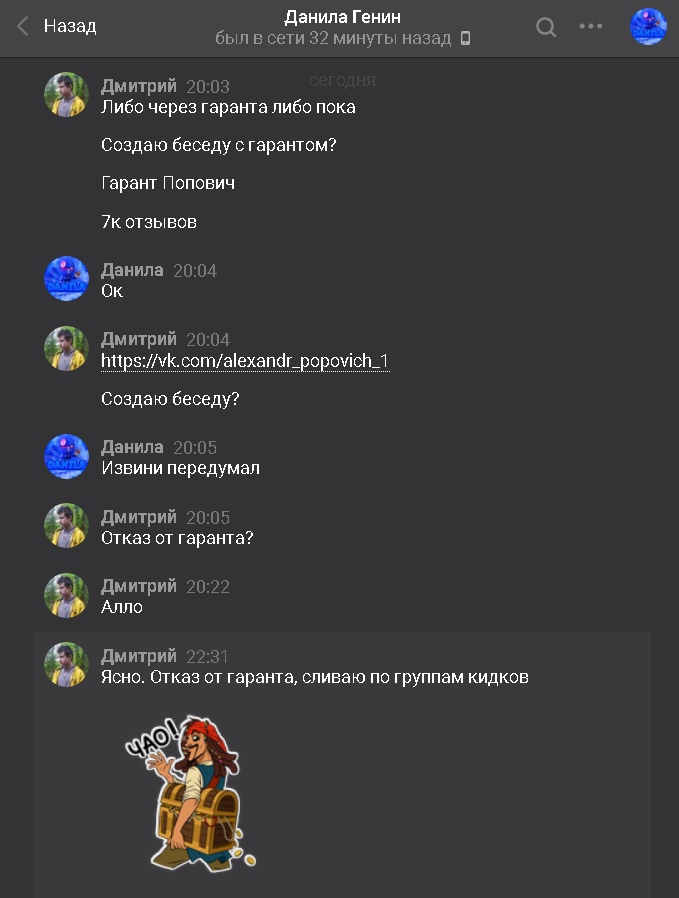This screenshot has height=898, width=679.
Task: Click Данила's name at 20:05 message
Action: (132, 447)
